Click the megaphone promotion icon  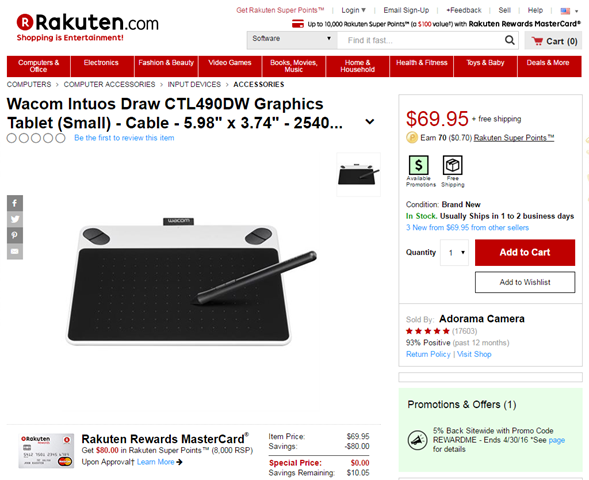click(417, 439)
